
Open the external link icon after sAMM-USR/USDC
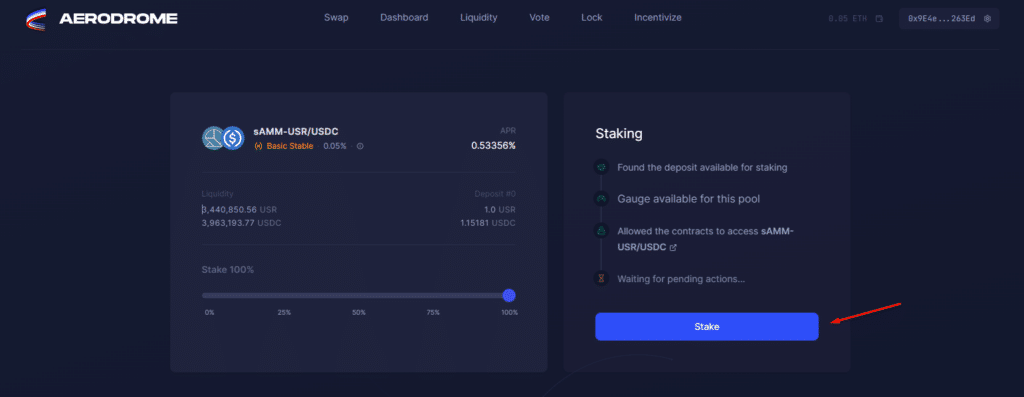[x=673, y=248]
